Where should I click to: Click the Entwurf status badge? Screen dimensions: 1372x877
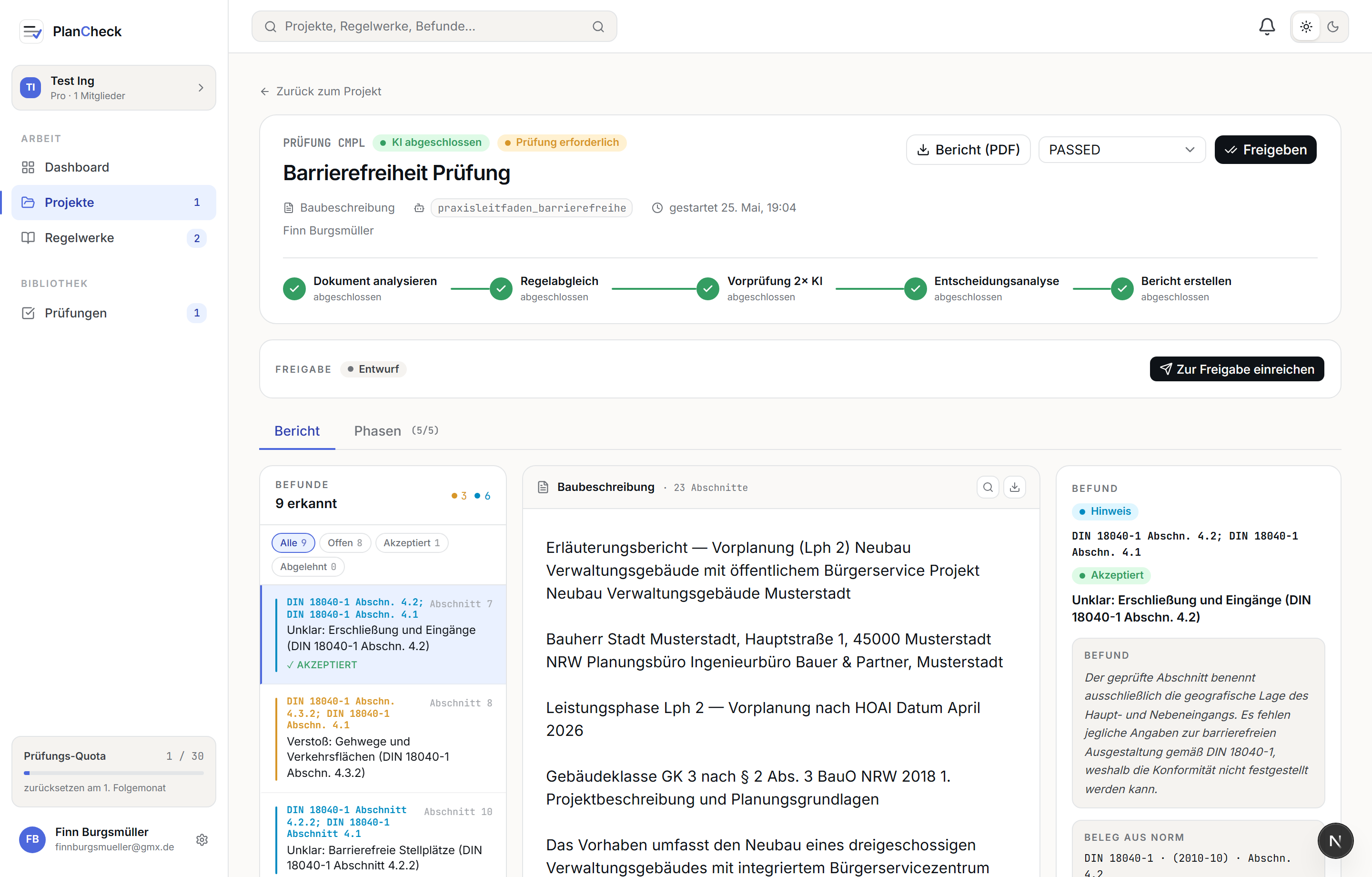point(373,369)
